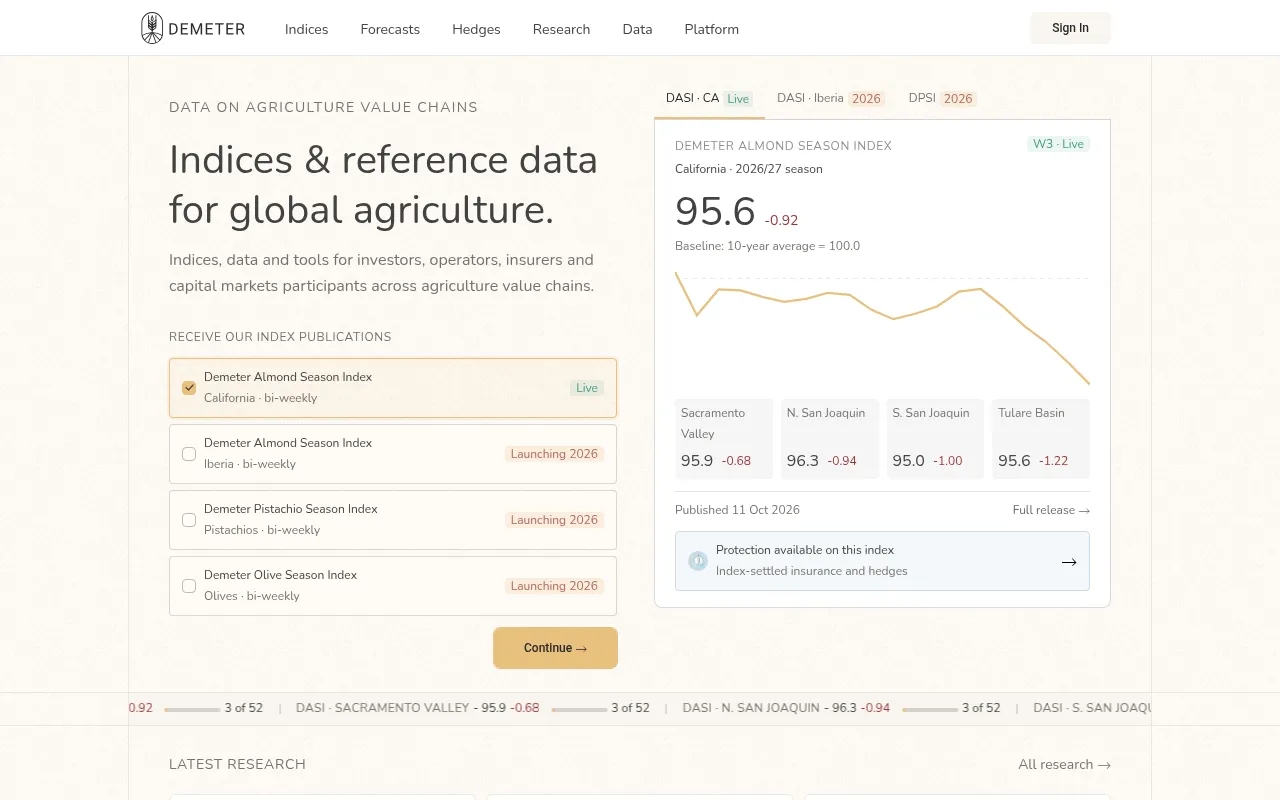
Task: Click the shield icon in protection banner
Action: point(698,561)
